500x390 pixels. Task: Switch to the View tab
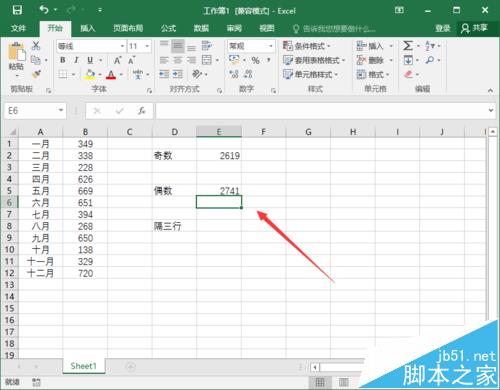pos(267,28)
